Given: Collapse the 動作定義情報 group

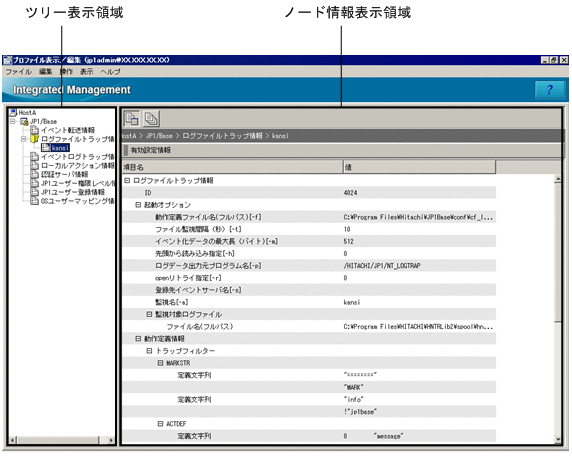Looking at the screenshot, I should pos(138,339).
